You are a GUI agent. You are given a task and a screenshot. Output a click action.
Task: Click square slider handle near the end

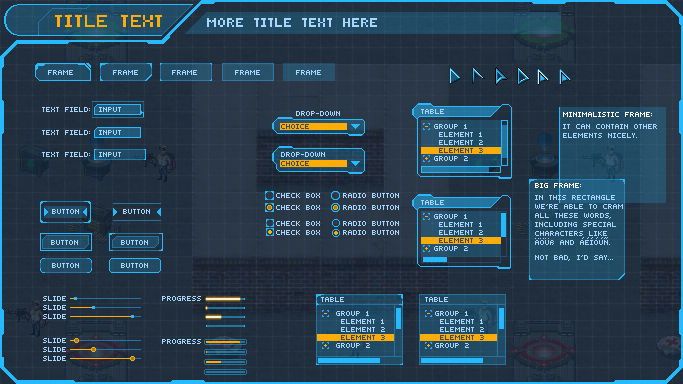[132, 317]
